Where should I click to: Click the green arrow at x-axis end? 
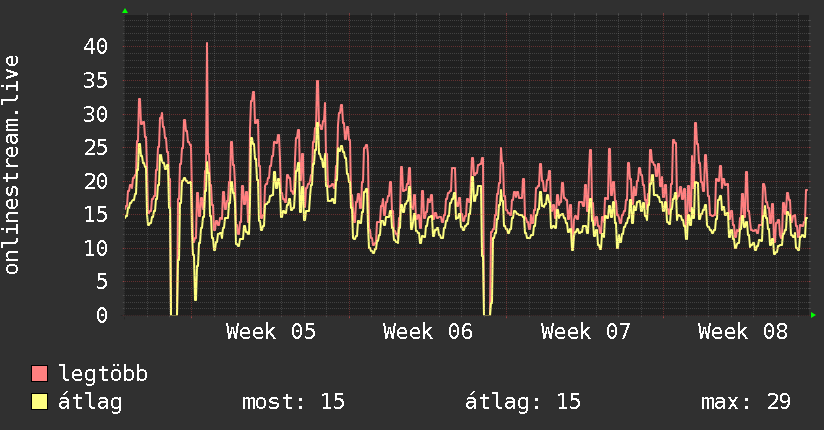813,315
